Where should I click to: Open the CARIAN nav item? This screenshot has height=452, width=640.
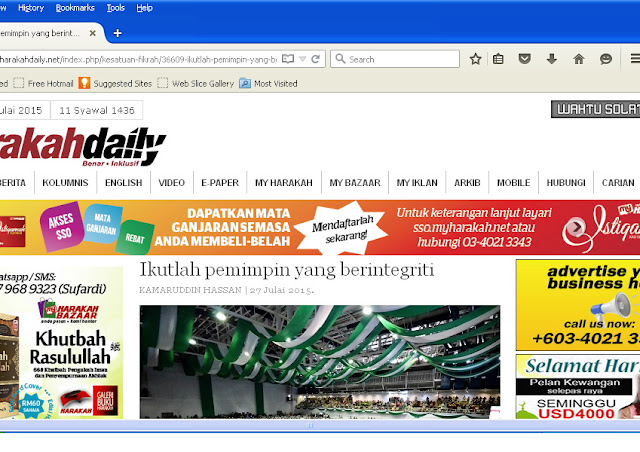point(618,183)
